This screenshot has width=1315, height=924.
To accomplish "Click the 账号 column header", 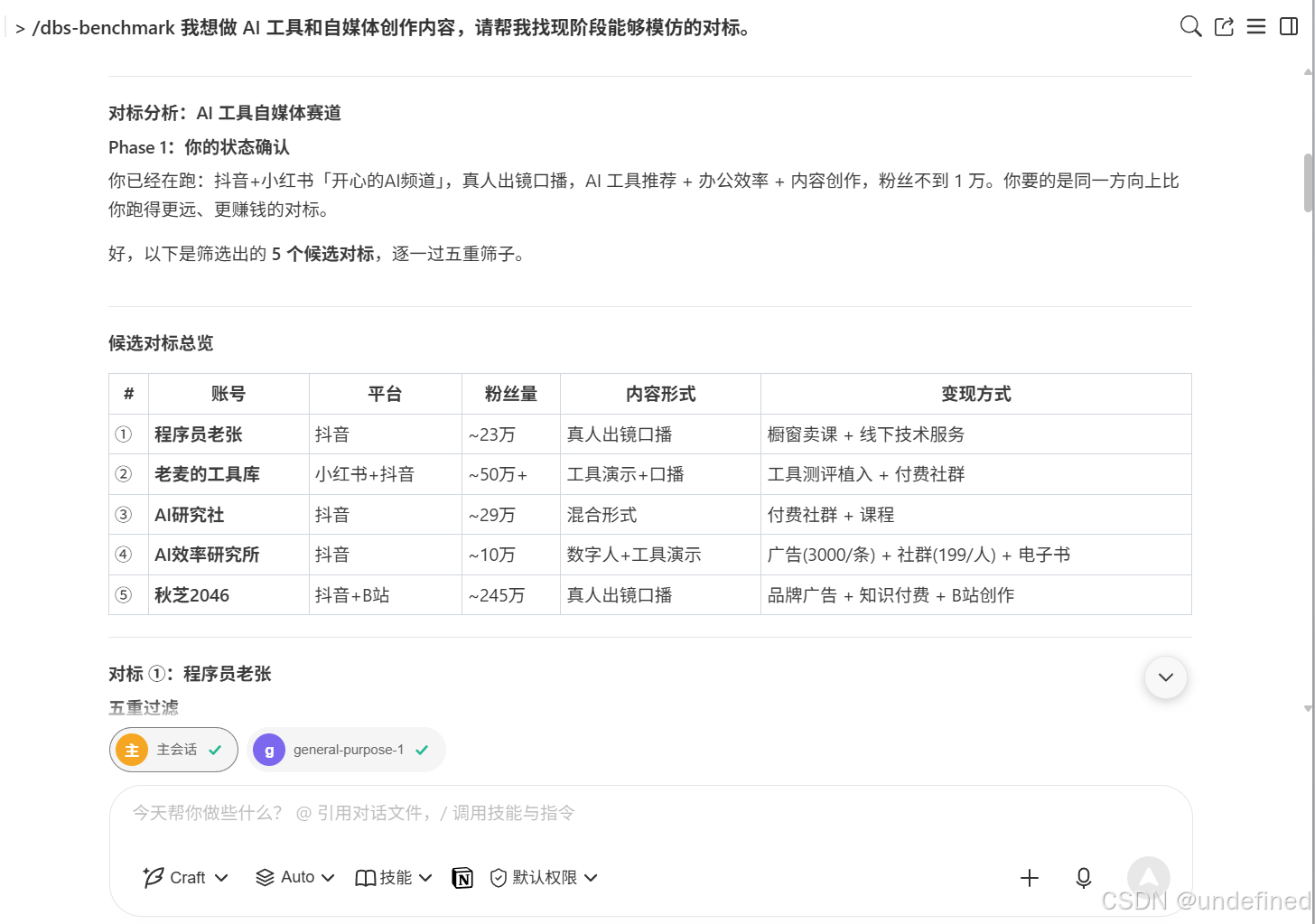I will (x=228, y=394).
